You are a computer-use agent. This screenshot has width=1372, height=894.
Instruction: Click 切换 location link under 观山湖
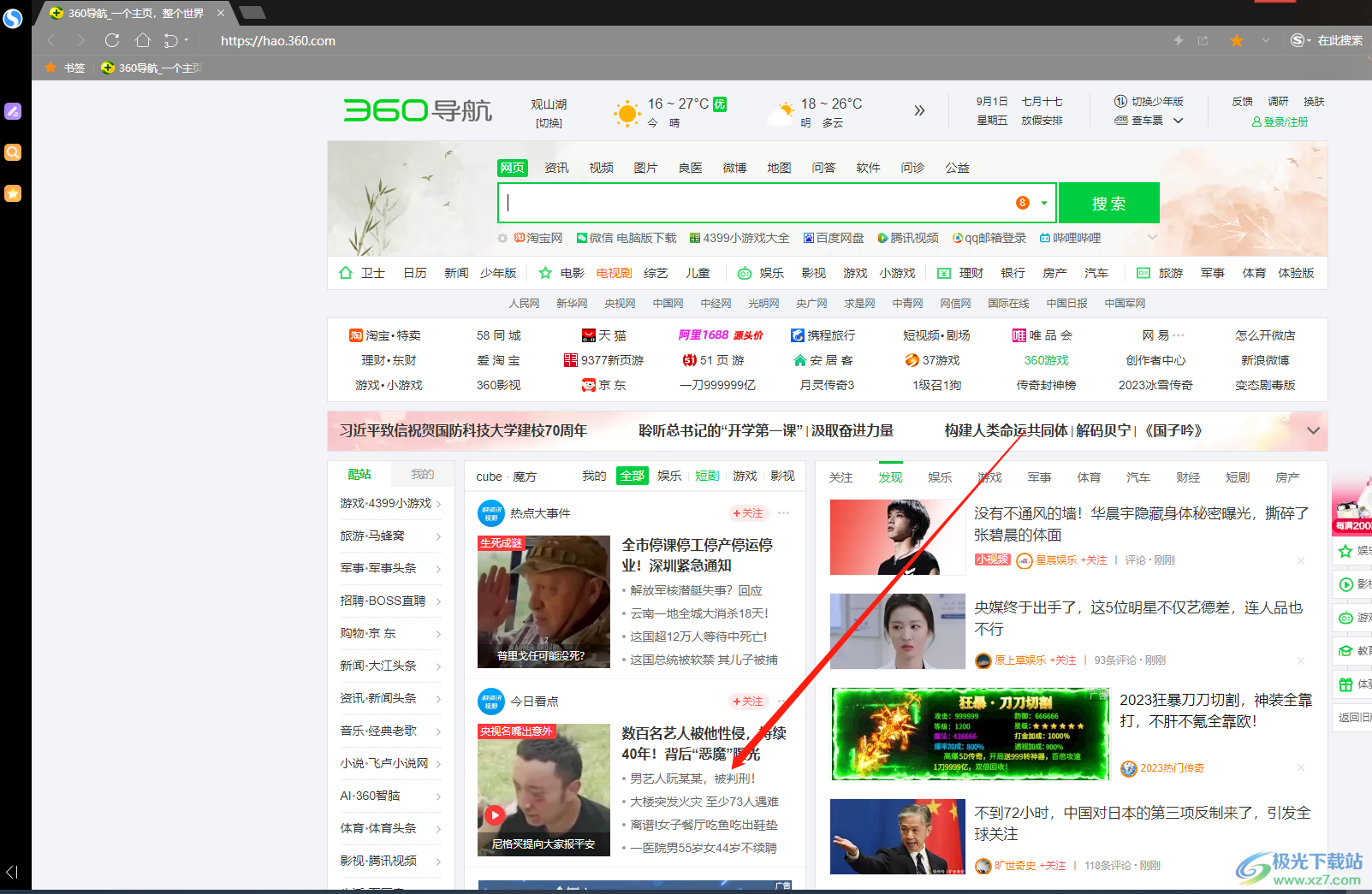pos(549,123)
